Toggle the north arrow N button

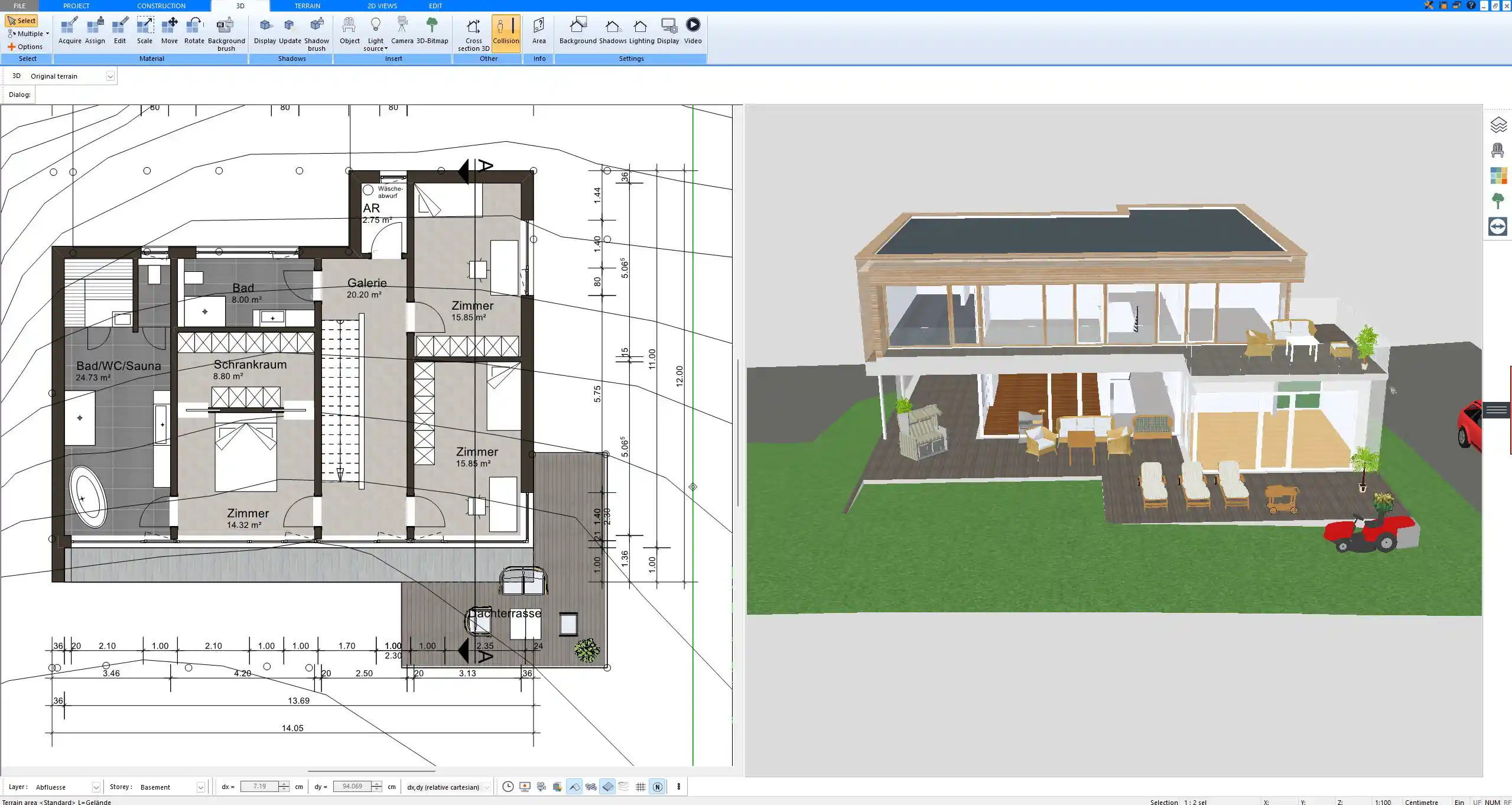tap(657, 787)
